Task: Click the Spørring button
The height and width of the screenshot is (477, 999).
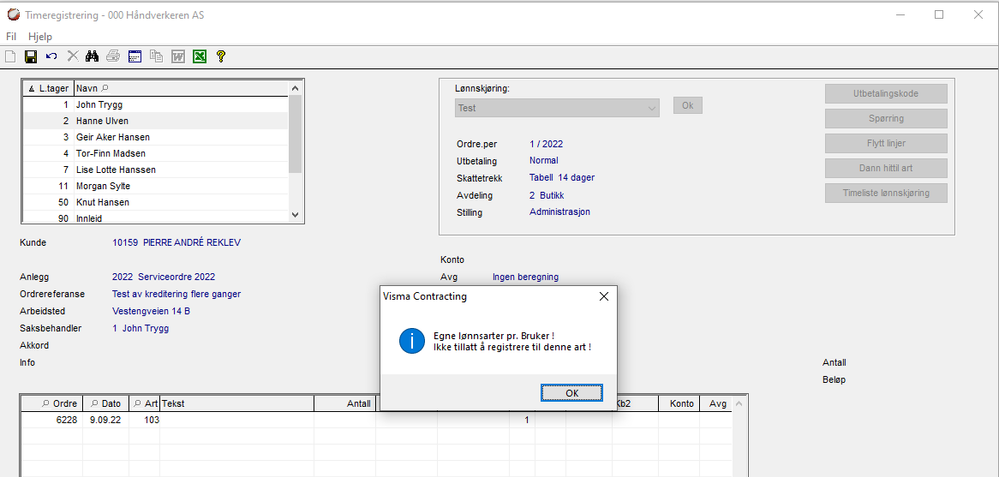Action: pyautogui.click(x=886, y=118)
